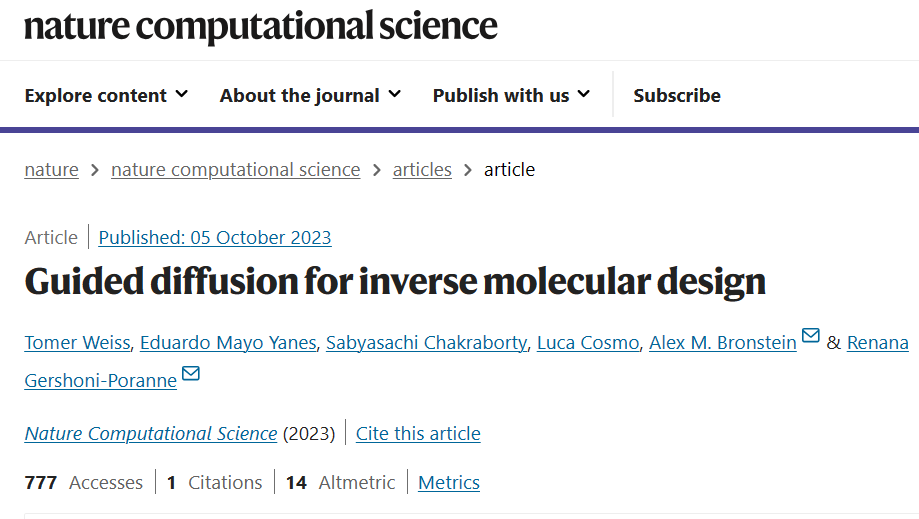Click the email envelope icon beside Alex M. Bronstein

coord(811,335)
